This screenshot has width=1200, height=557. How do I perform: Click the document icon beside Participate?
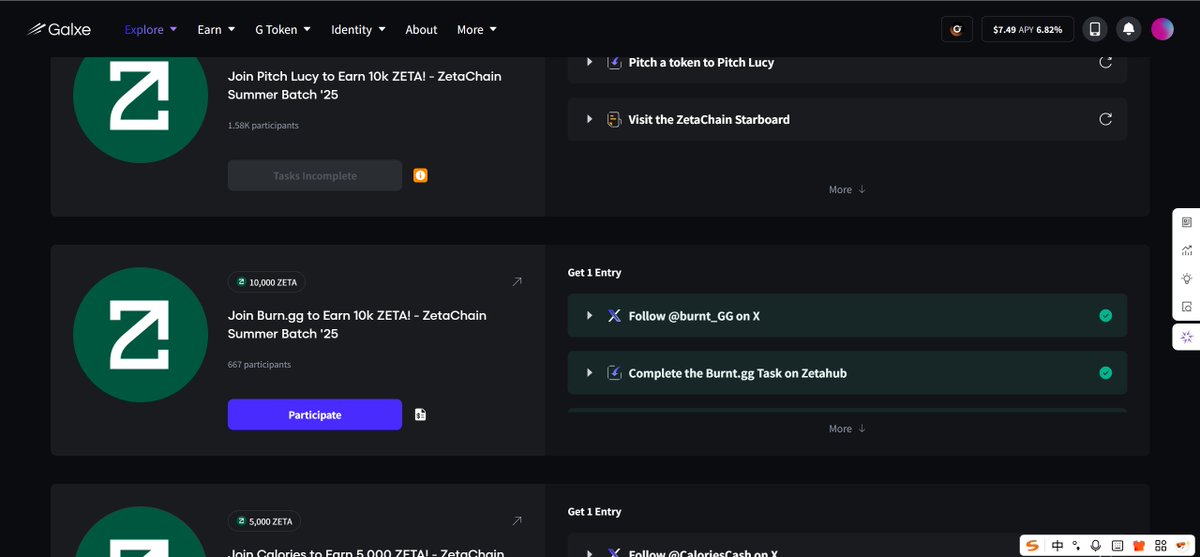[x=421, y=414]
